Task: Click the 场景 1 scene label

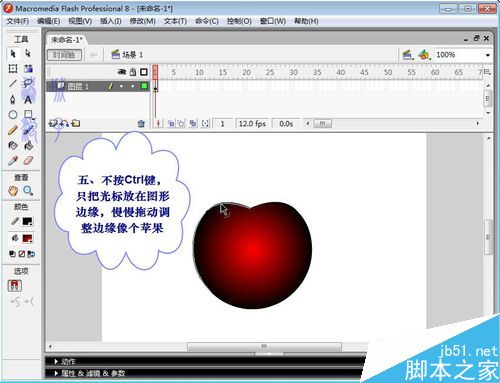Action: click(x=132, y=55)
